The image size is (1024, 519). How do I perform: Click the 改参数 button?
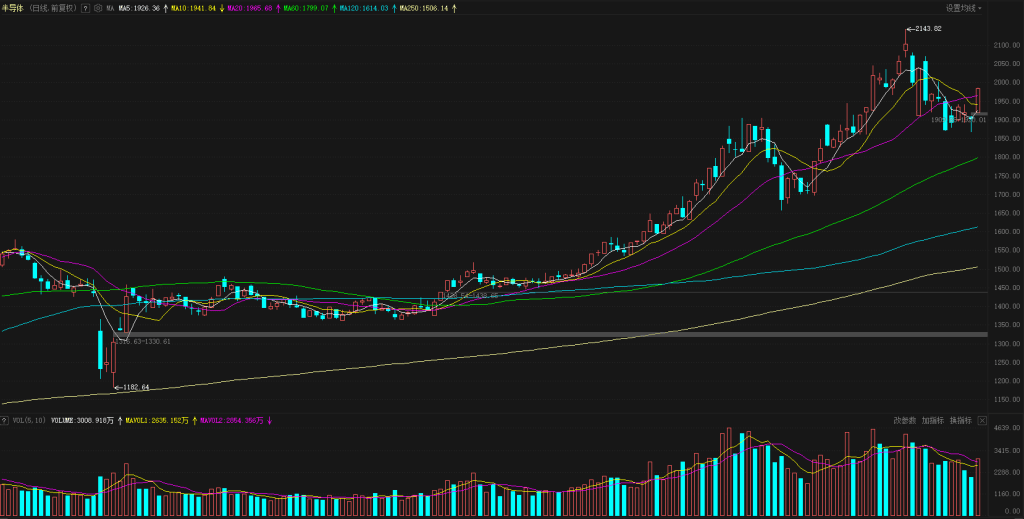pyautogui.click(x=904, y=421)
